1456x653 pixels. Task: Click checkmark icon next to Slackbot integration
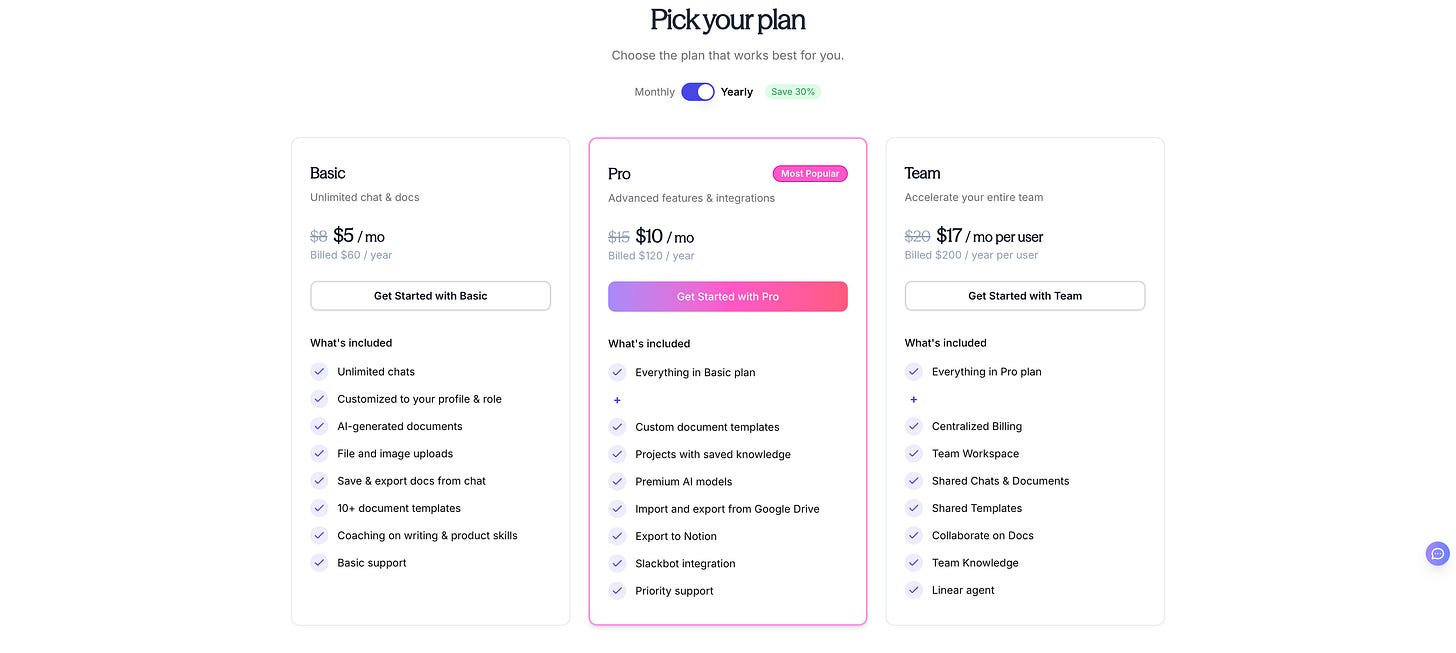617,564
